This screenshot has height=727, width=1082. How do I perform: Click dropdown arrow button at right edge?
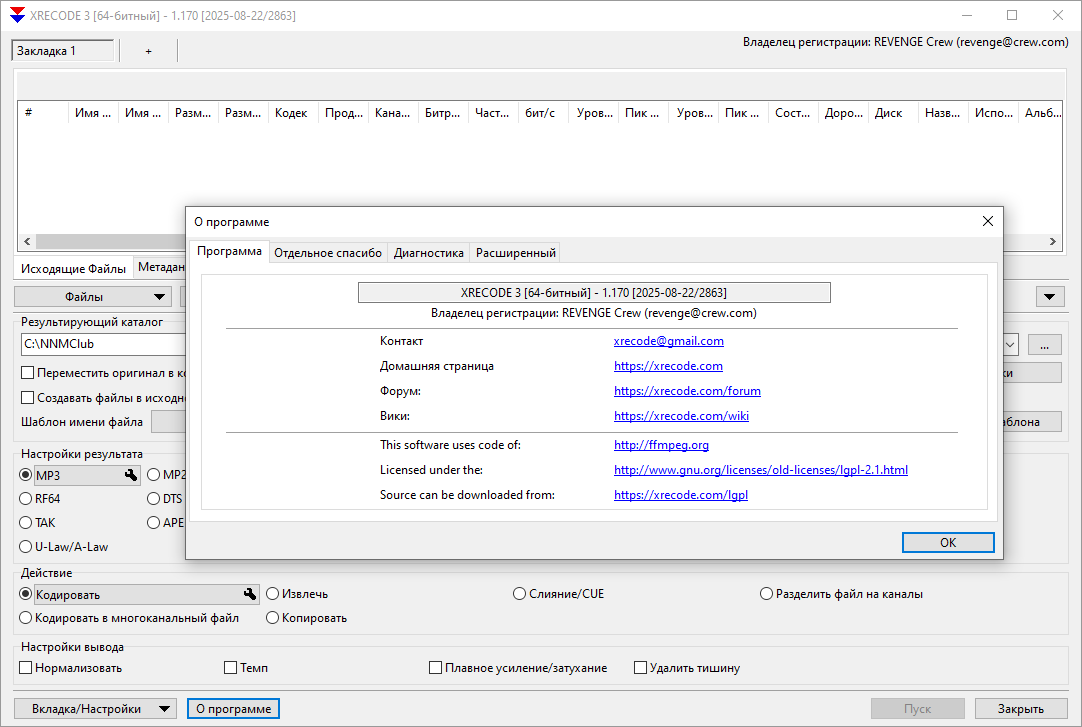click(1050, 297)
